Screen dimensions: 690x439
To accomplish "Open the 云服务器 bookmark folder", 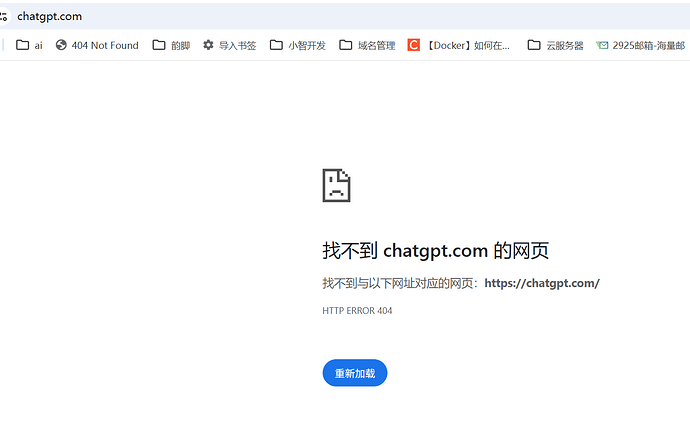I will pyautogui.click(x=555, y=45).
